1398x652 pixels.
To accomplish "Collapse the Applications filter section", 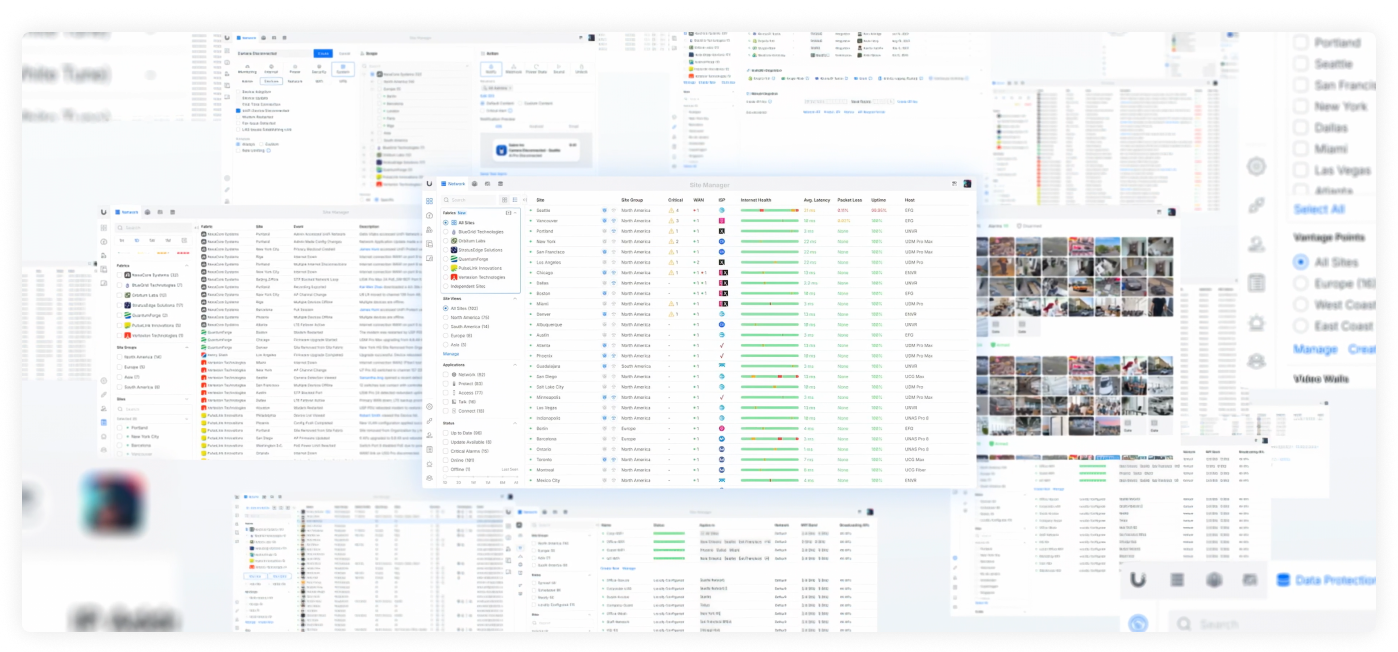I will point(515,365).
